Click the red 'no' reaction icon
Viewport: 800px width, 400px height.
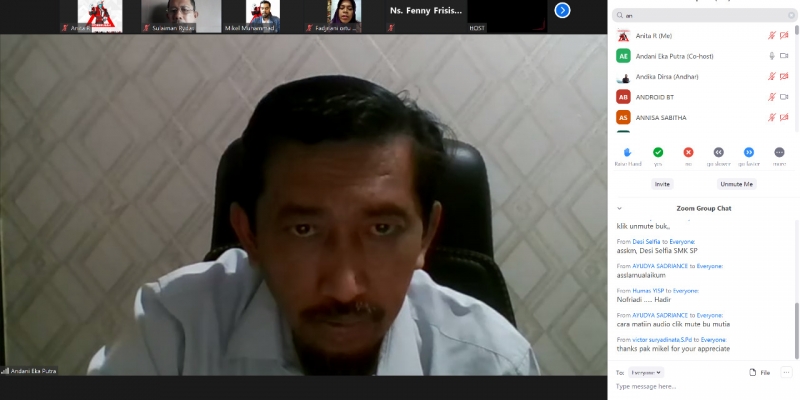(x=688, y=152)
